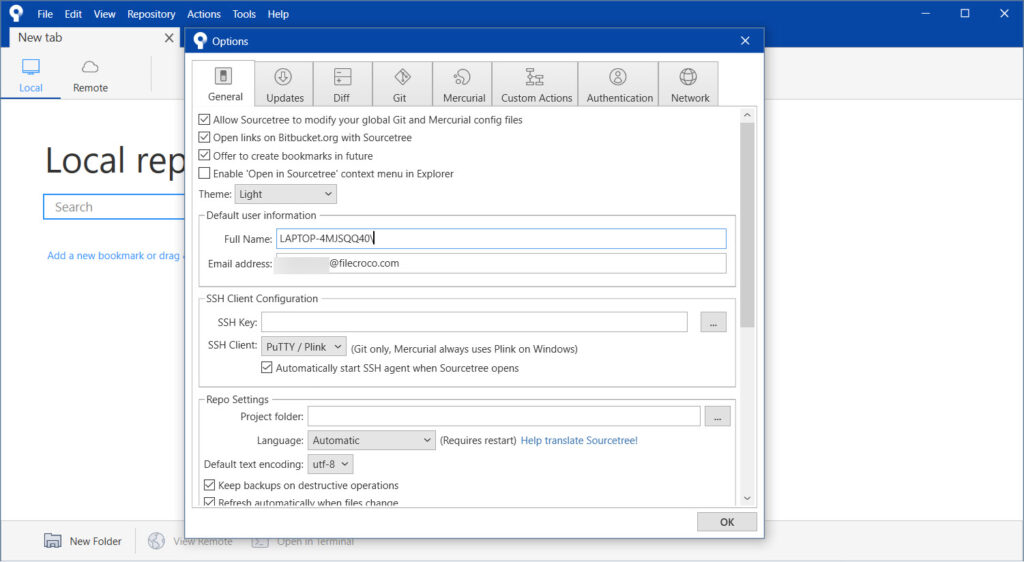1024x562 pixels.
Task: Click the New Folder icon button
Action: (53, 540)
